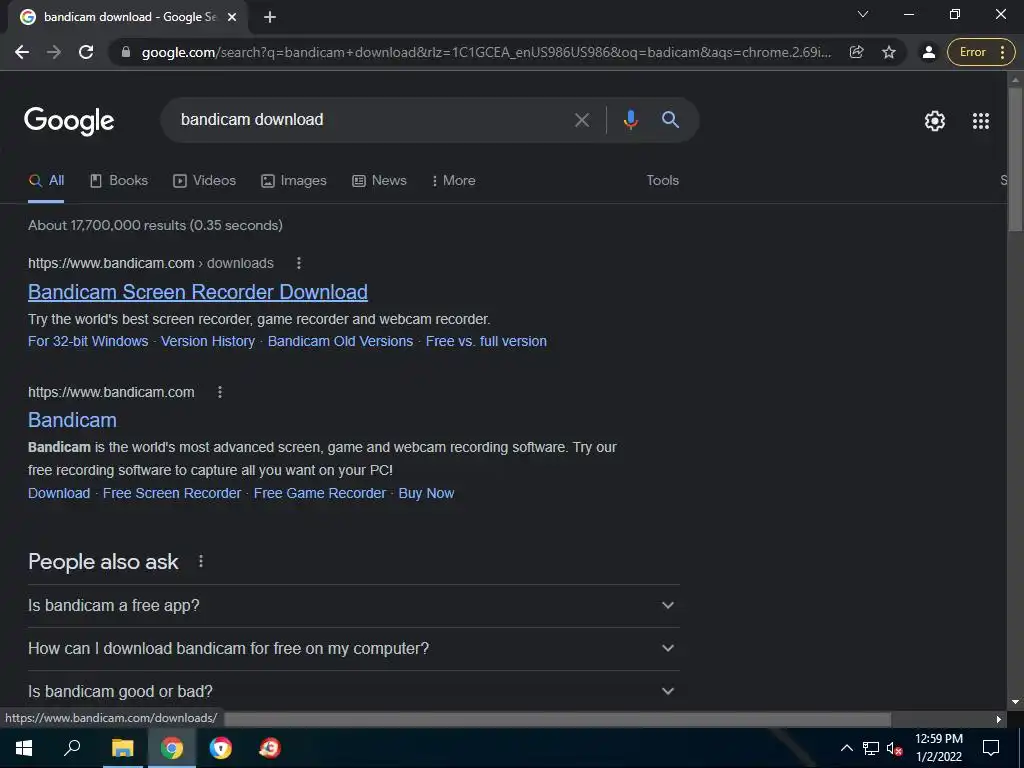The width and height of the screenshot is (1024, 768).
Task: Open a new tab with the plus button
Action: coord(270,17)
